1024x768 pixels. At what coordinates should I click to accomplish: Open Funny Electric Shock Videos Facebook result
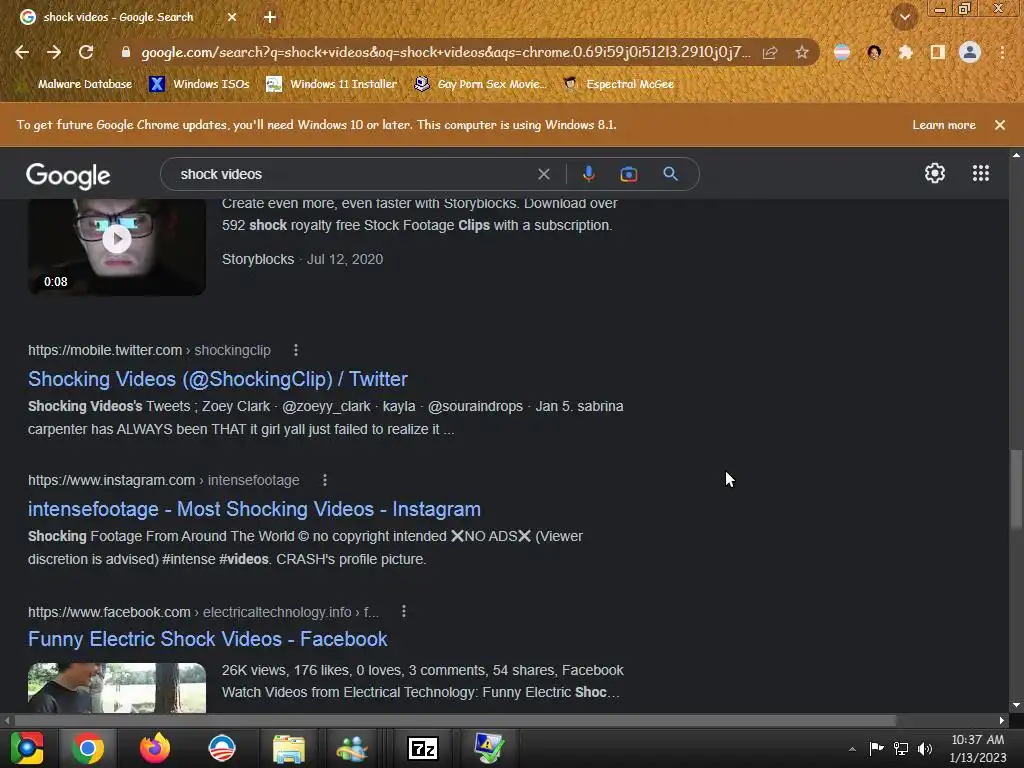[208, 639]
